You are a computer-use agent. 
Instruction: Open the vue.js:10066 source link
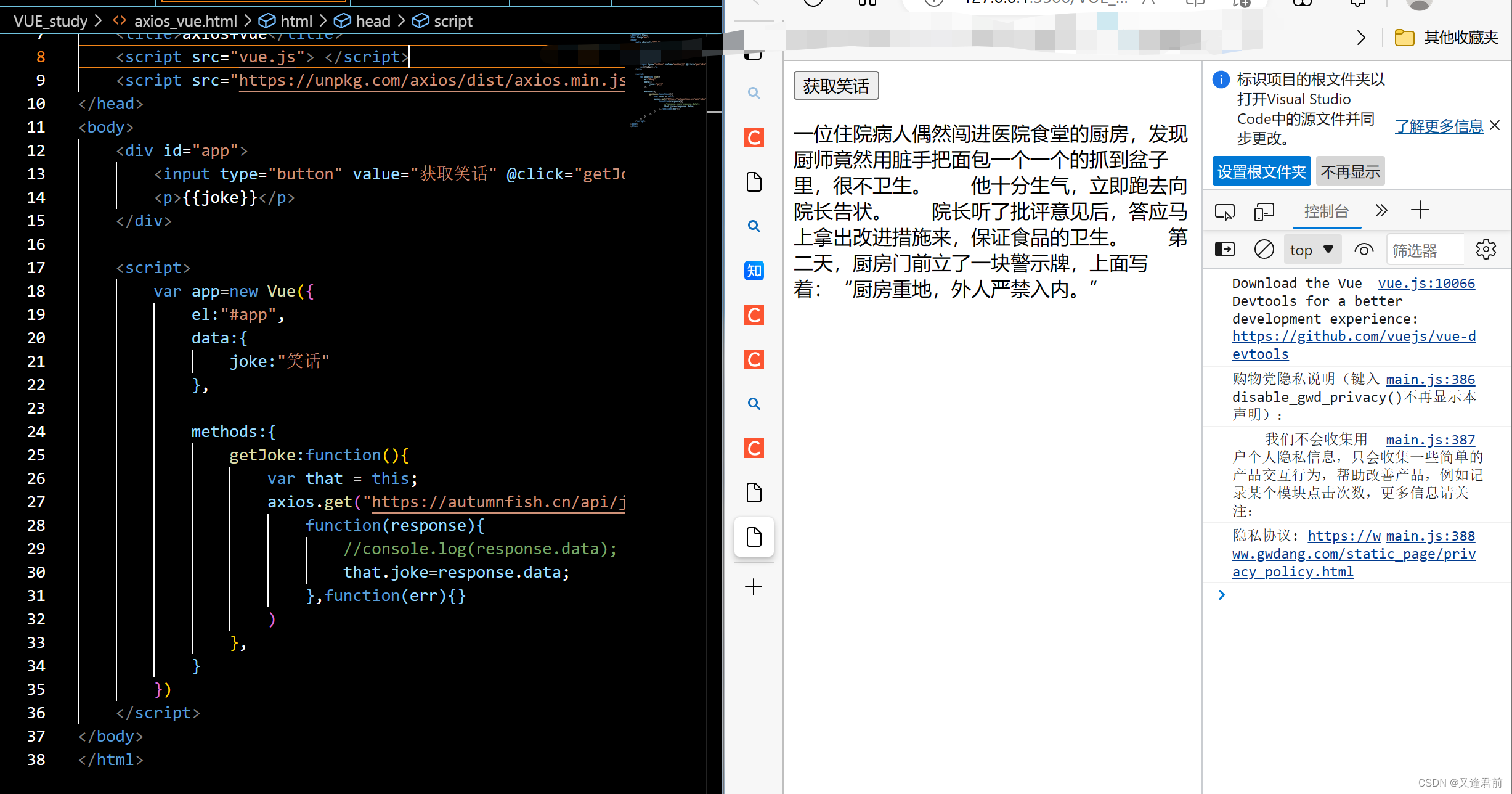(x=1426, y=284)
